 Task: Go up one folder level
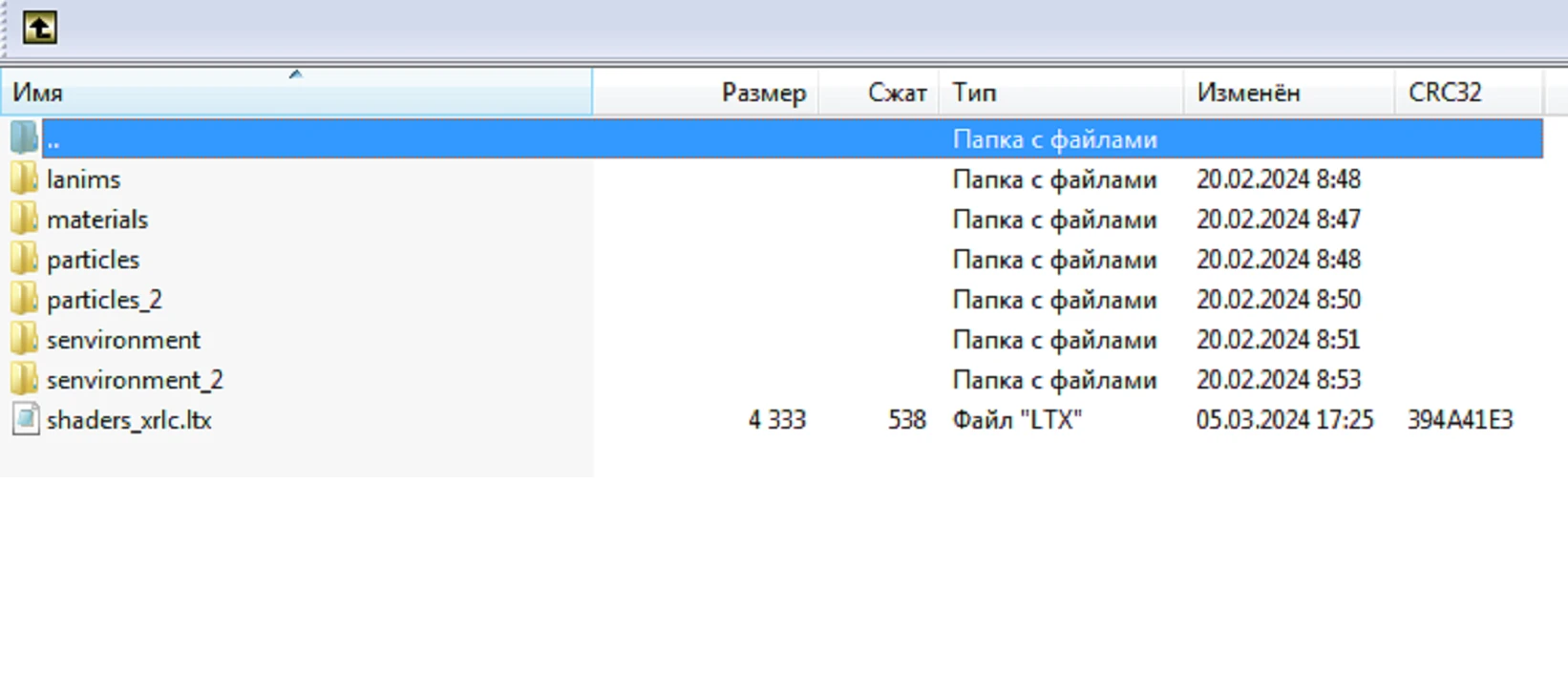click(40, 27)
